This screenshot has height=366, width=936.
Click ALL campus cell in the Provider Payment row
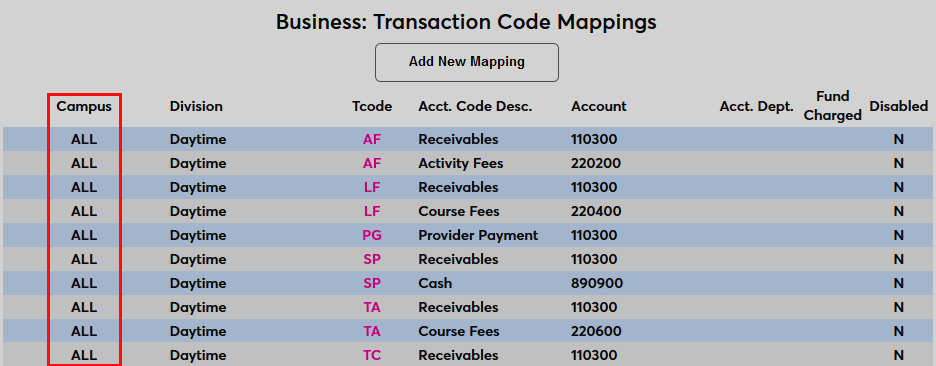point(84,235)
